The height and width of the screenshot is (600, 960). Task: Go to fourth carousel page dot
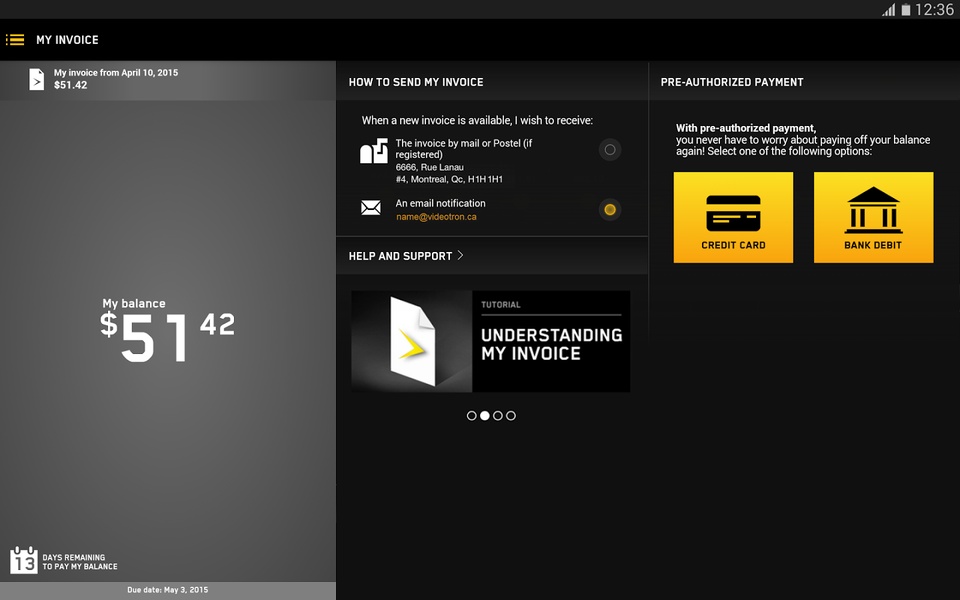[x=511, y=416]
